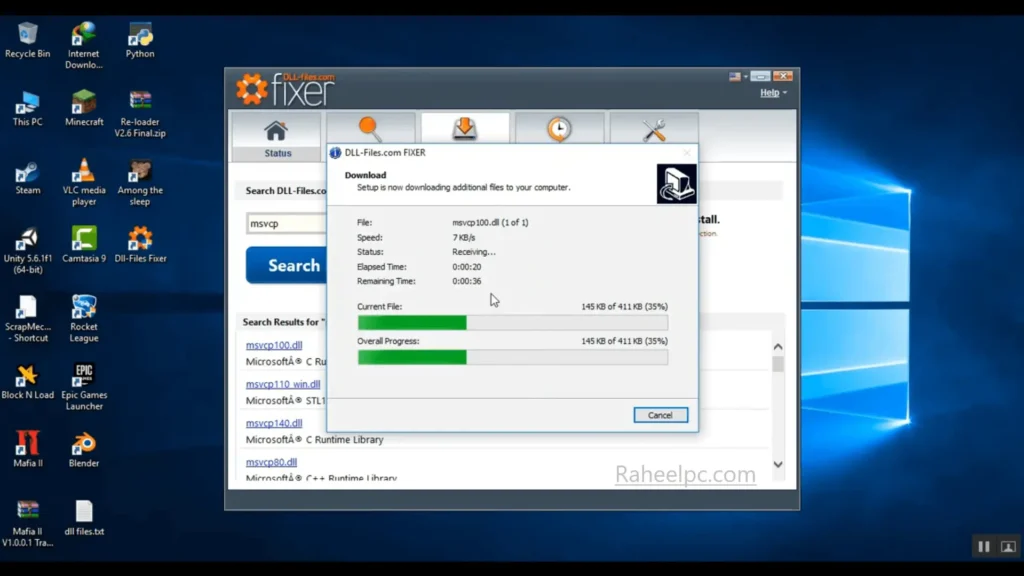This screenshot has width=1024, height=576.
Task: Select the Camtasia 9 desktop icon
Action: (84, 244)
